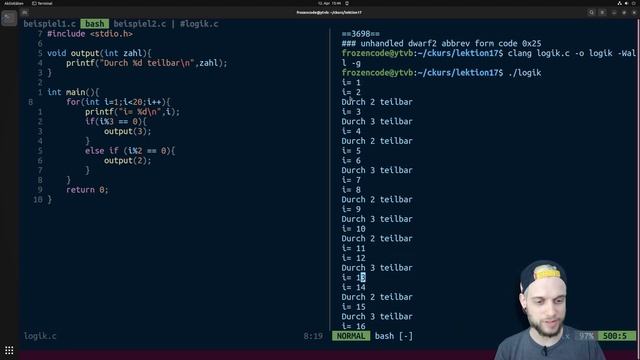Select the highlighted bash vim tab
The width and height of the screenshot is (640, 360).
tap(94, 24)
